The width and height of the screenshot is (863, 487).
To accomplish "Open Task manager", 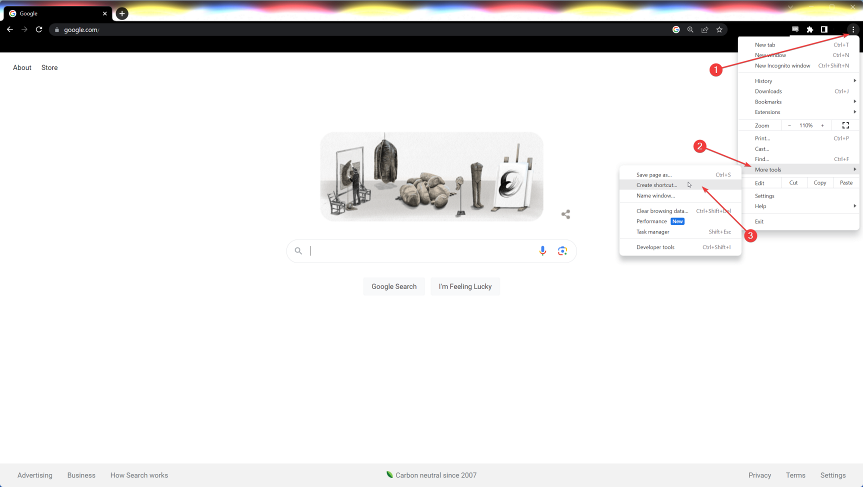I will click(680, 232).
